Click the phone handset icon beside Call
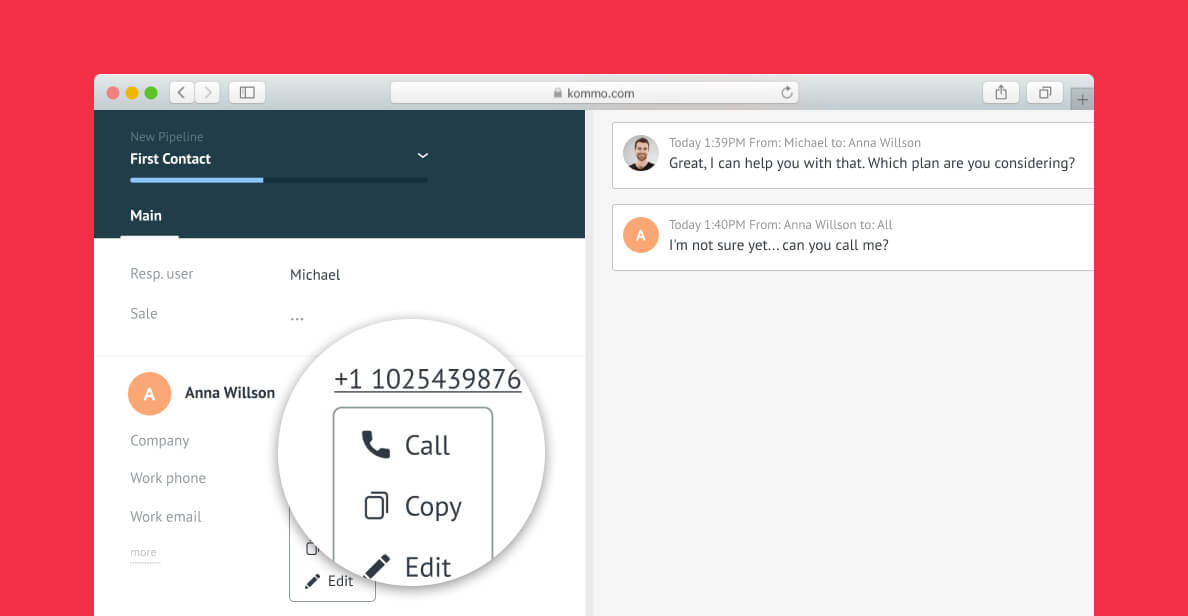This screenshot has height=616, width=1188. point(376,445)
